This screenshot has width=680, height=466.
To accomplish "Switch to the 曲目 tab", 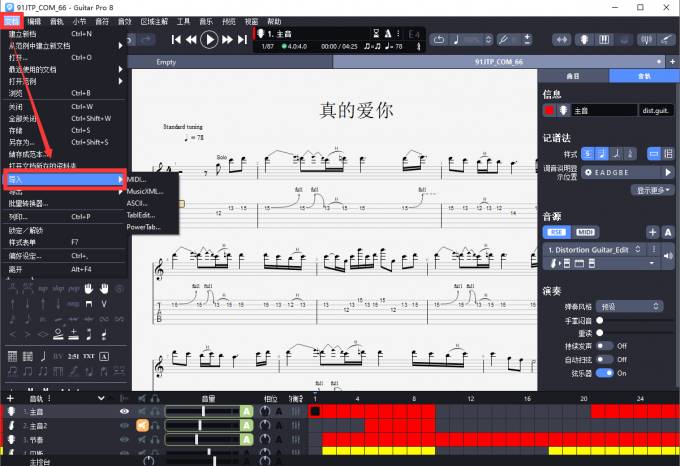I will click(x=573, y=75).
